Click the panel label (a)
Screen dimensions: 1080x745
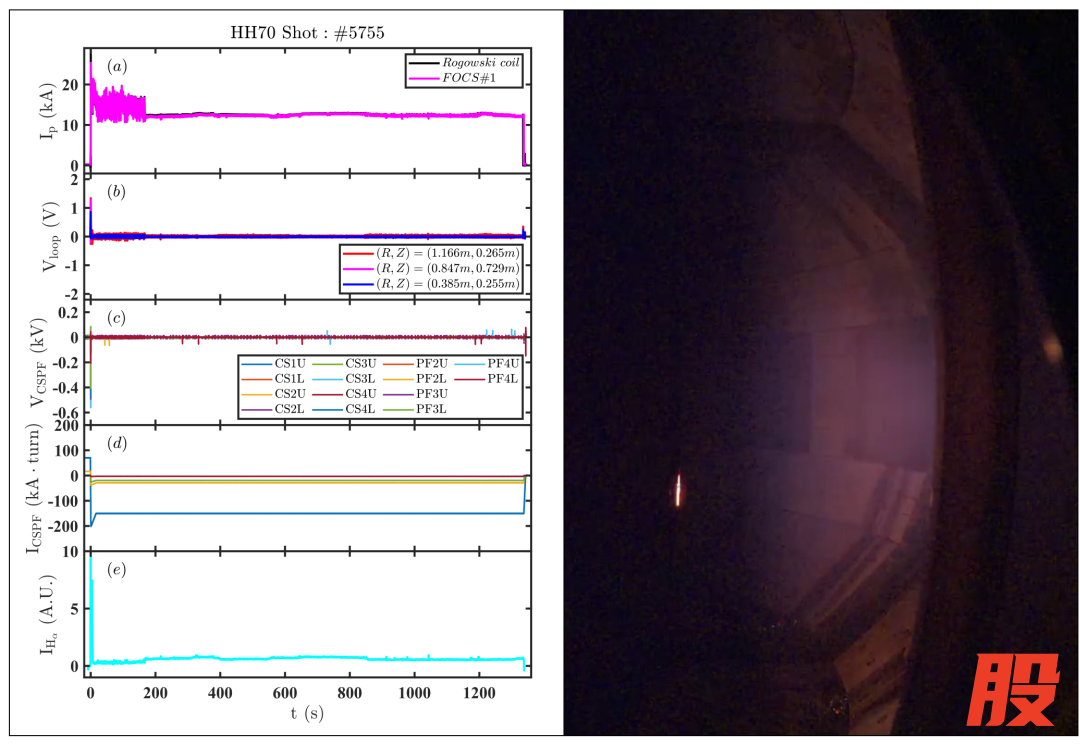coord(117,67)
